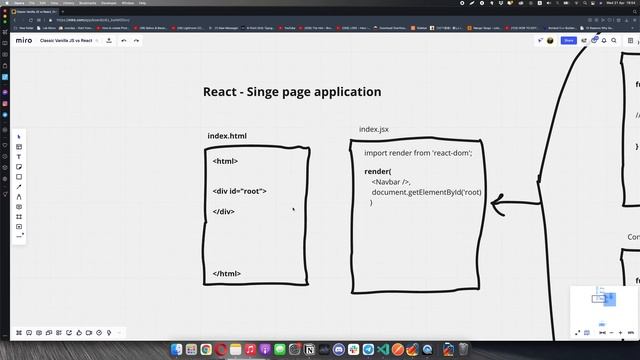Open notifications bell
Viewport: 640px width, 360px height.
604,40
